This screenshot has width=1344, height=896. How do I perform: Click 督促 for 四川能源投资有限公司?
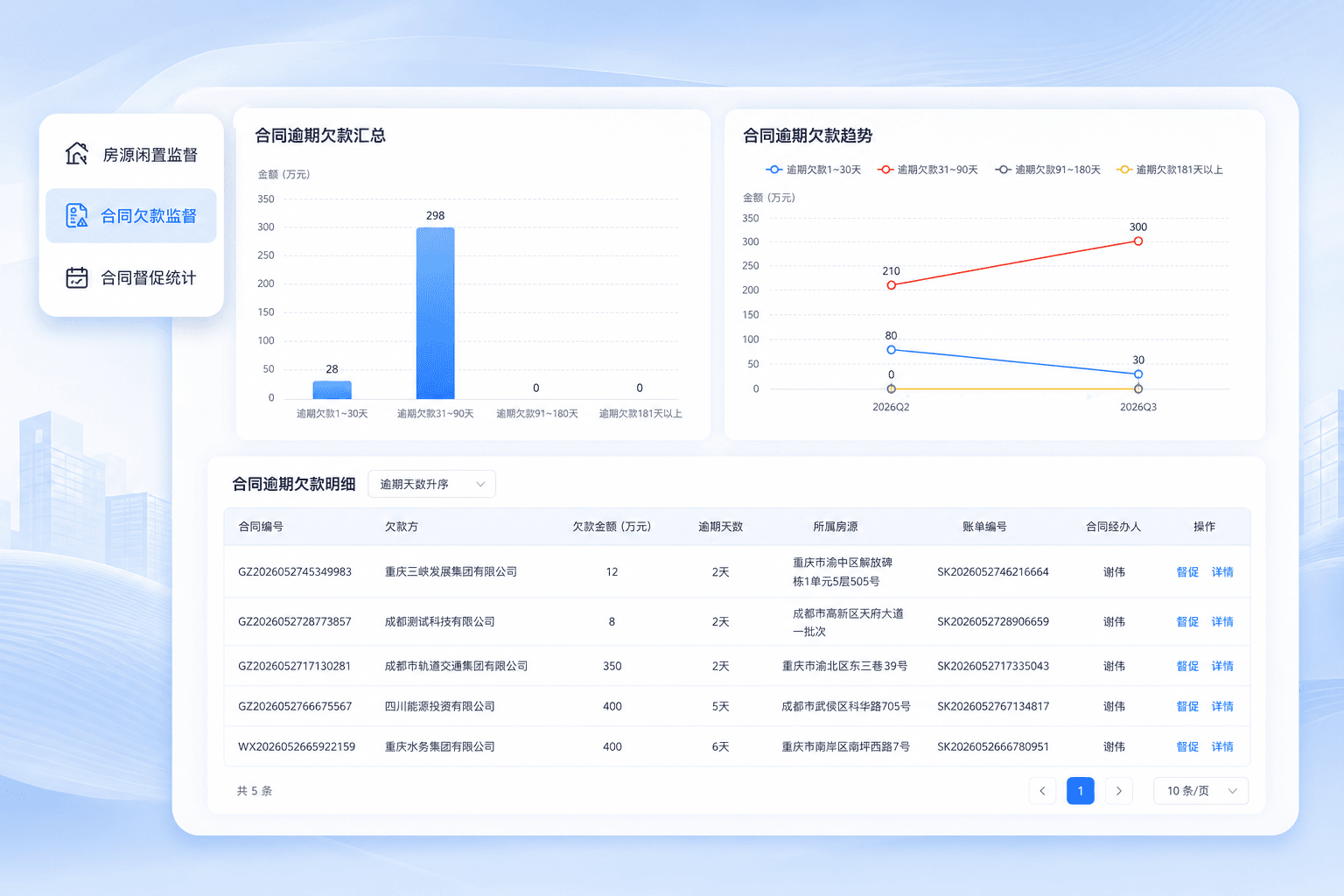[1187, 707]
